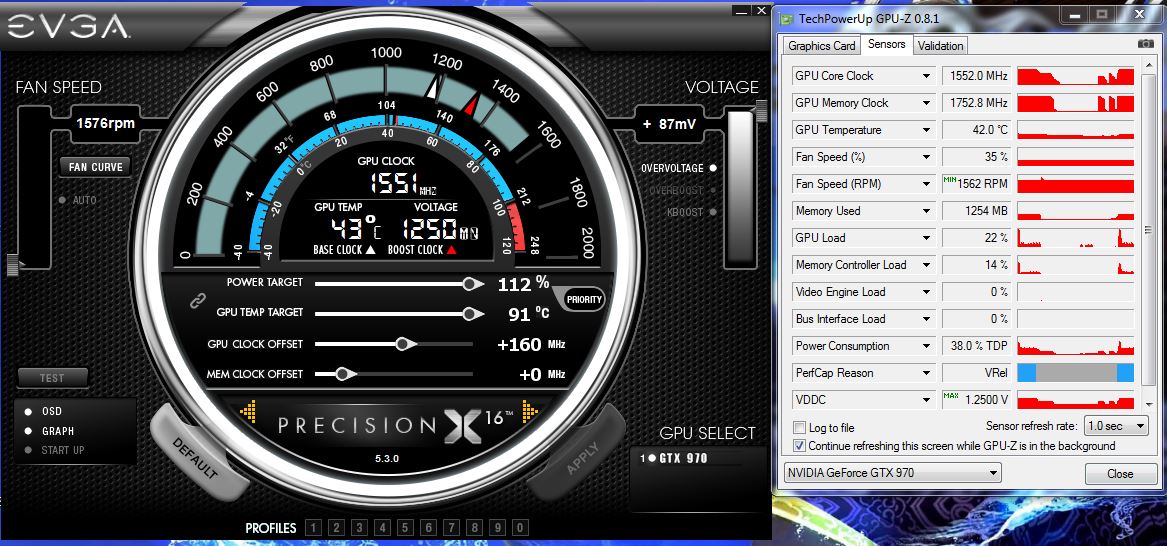Click the TEST button

[52, 378]
